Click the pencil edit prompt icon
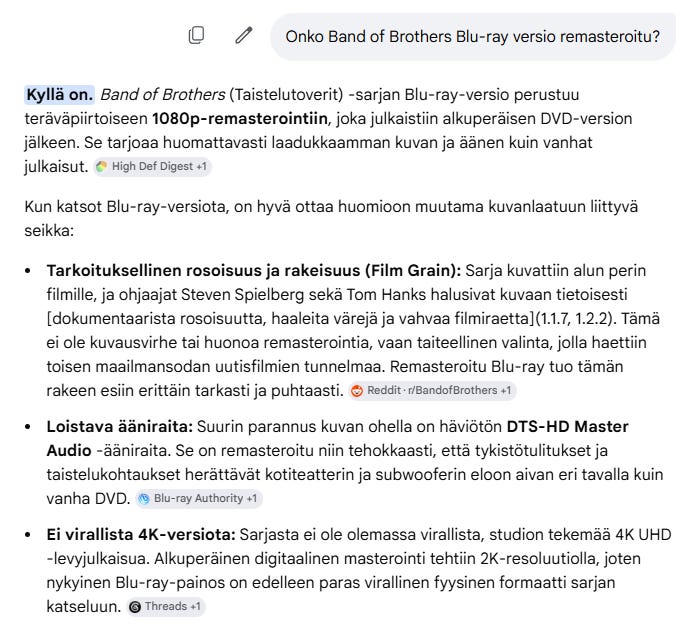Viewport: 694px width, 626px height. point(243,35)
